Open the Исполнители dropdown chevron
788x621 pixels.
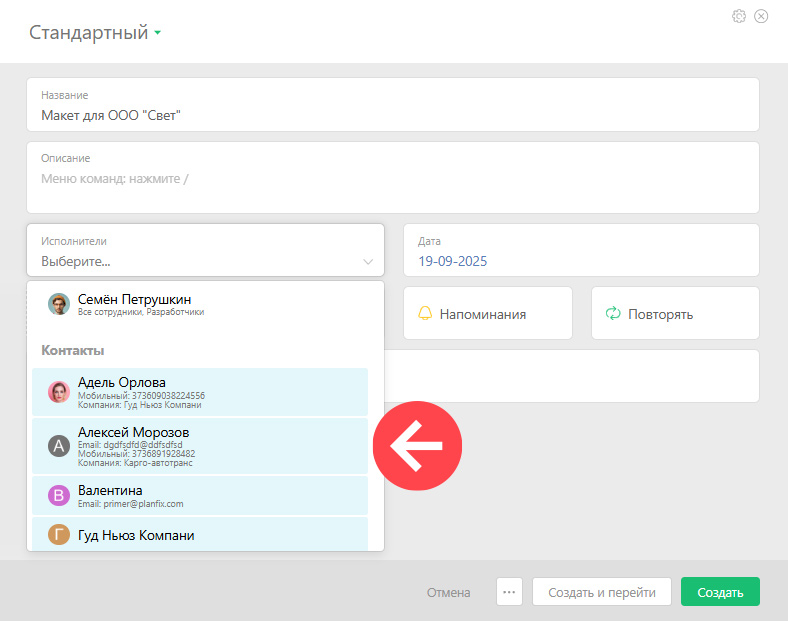click(x=368, y=262)
